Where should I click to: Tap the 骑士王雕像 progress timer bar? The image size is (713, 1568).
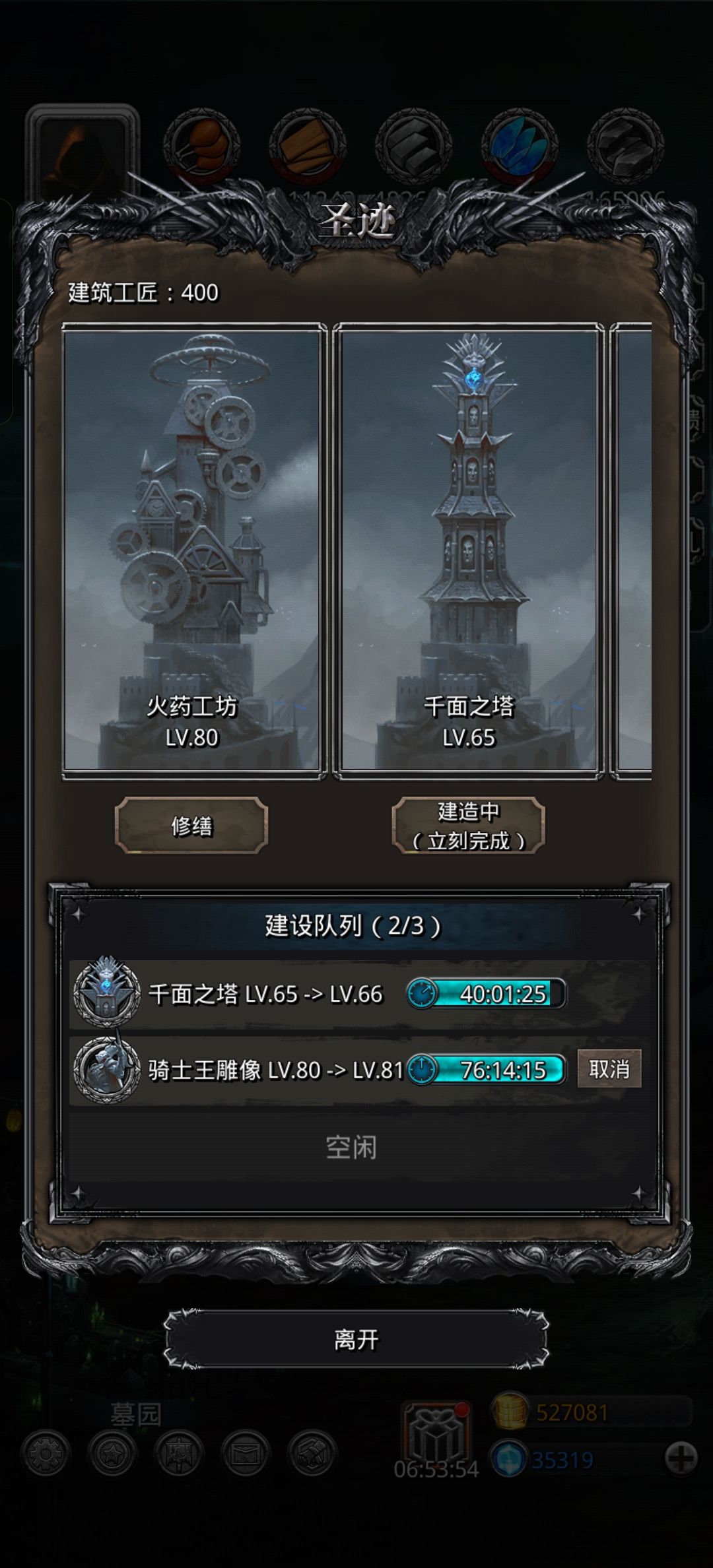486,1070
